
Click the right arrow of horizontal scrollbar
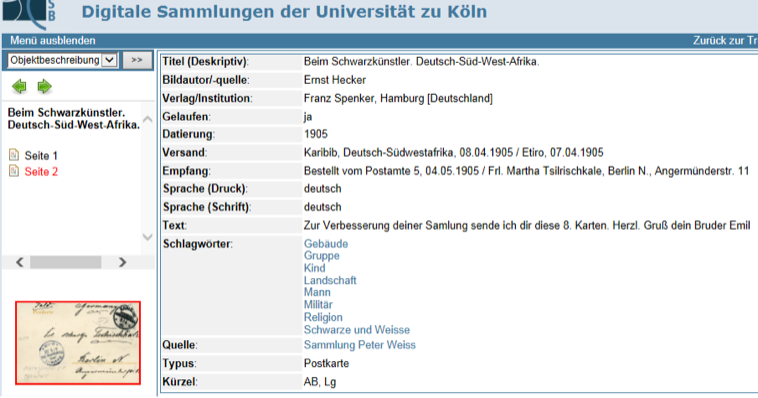coord(122,262)
